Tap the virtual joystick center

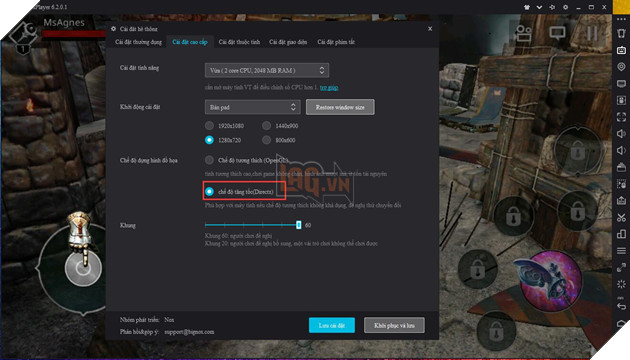point(83,269)
